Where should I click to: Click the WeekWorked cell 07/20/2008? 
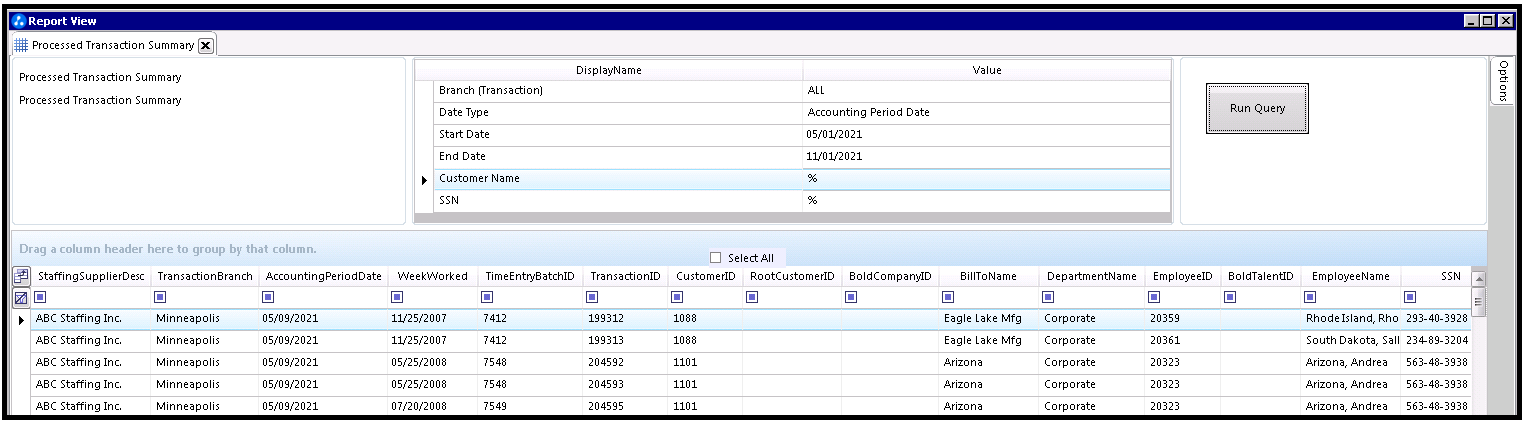(x=432, y=406)
